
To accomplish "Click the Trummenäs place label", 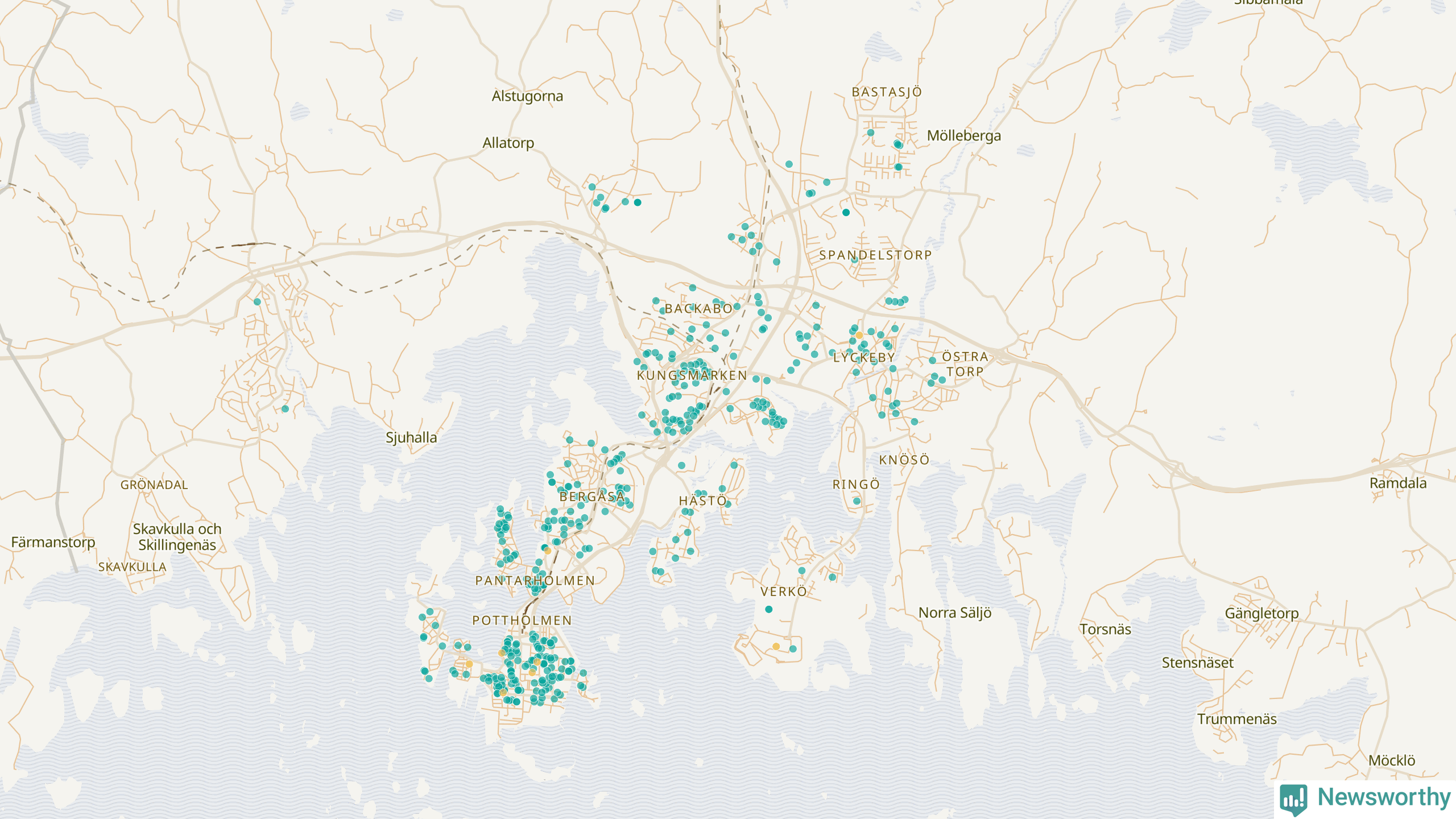I will click(1236, 719).
